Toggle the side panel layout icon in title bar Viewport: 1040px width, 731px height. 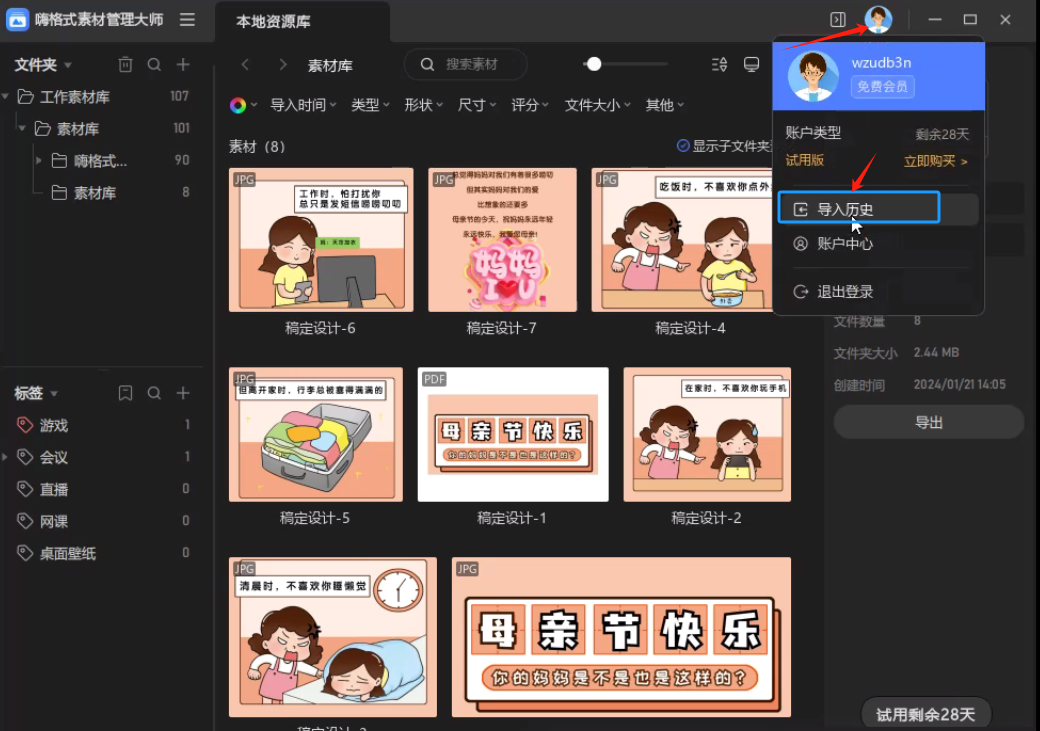(x=838, y=20)
